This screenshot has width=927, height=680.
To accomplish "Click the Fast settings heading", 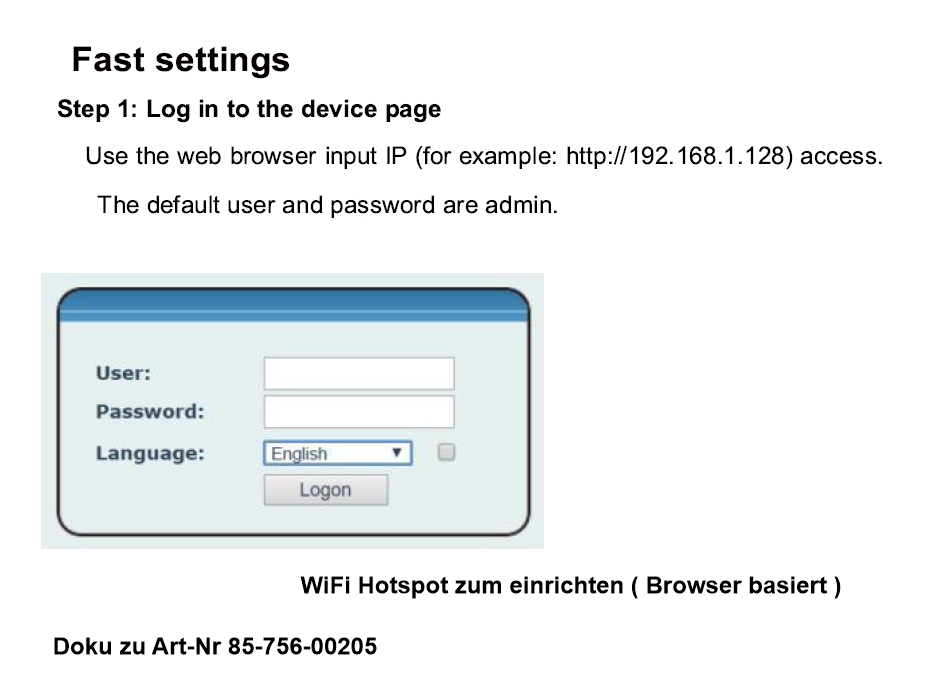I will point(181,60).
